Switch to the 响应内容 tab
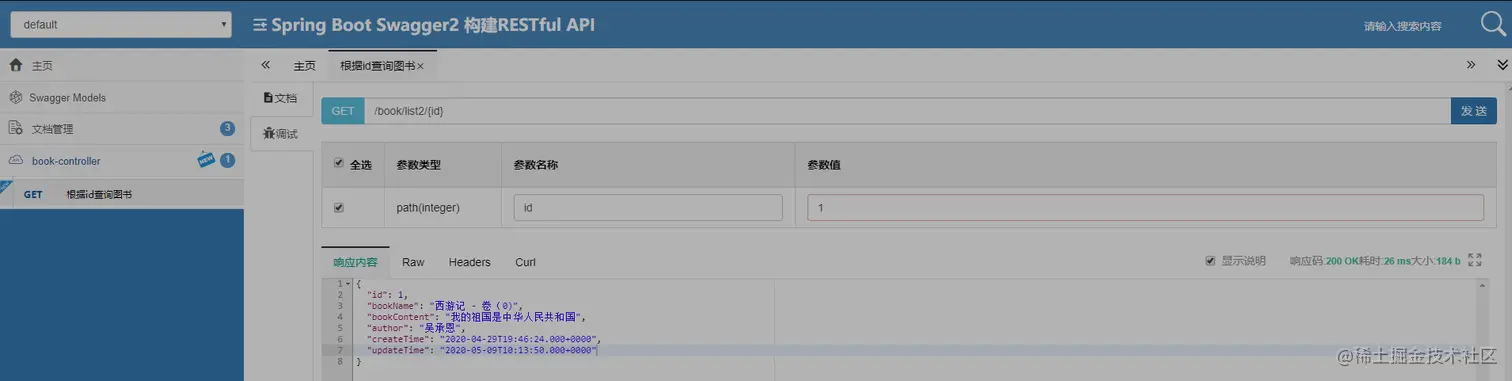 [356, 262]
